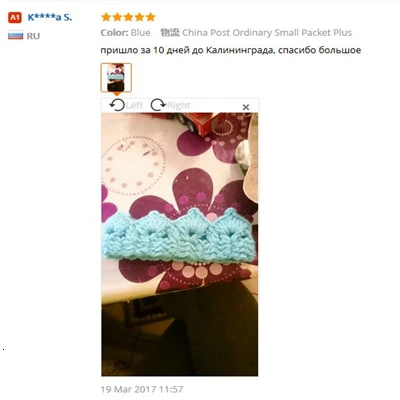This screenshot has width=400, height=400.
Task: Click the A1 buyer level badge
Action: coord(15,17)
